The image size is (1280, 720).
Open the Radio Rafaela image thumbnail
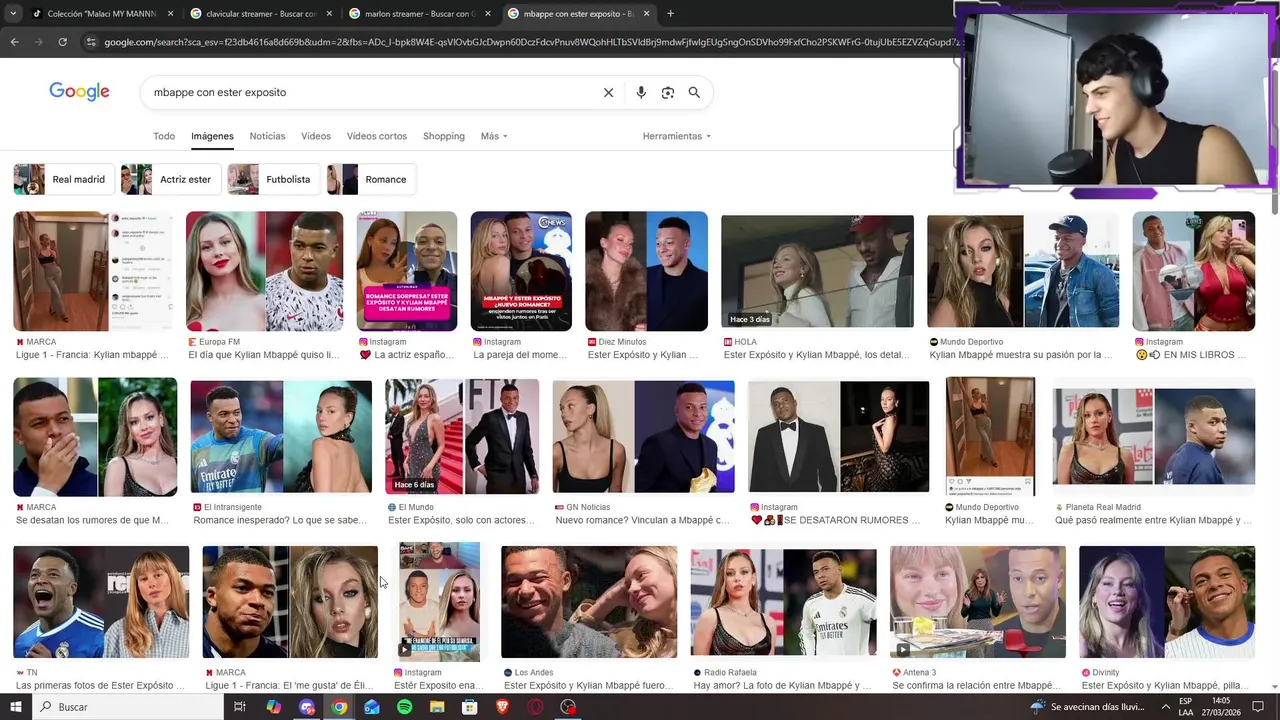coord(783,602)
